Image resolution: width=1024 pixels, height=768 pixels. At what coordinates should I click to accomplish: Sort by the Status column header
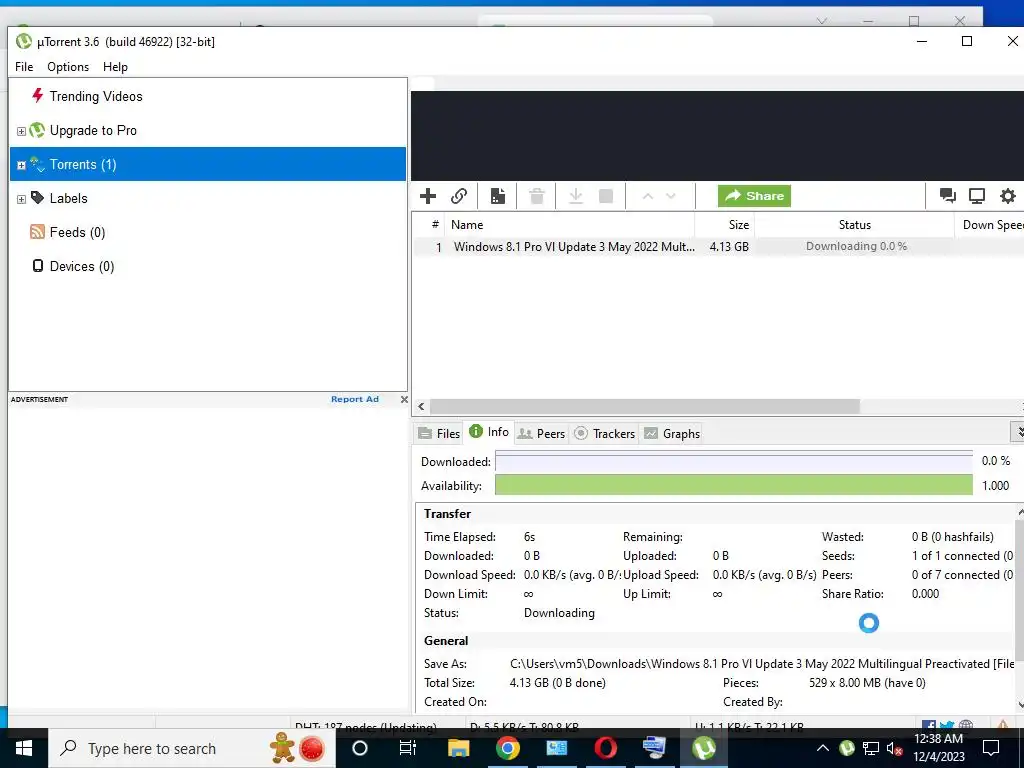coord(854,225)
